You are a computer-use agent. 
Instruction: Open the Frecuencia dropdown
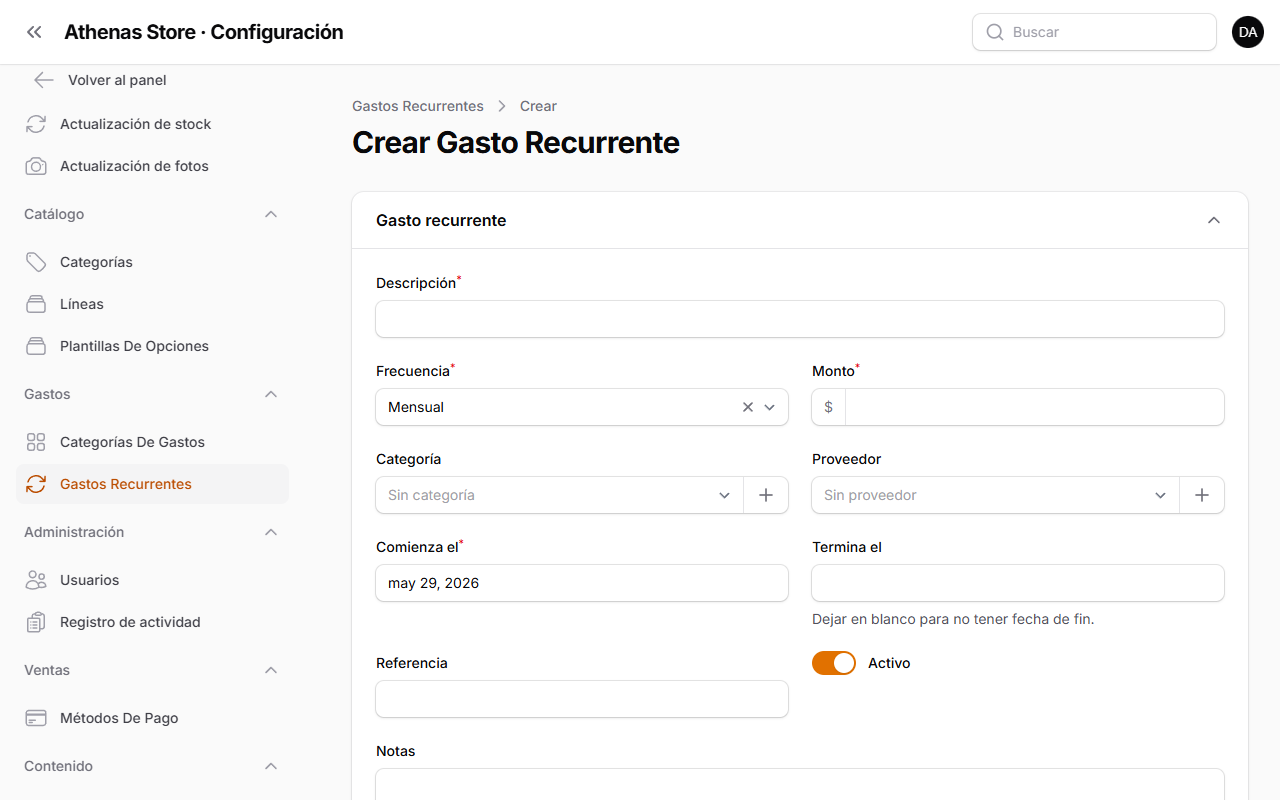(x=582, y=407)
